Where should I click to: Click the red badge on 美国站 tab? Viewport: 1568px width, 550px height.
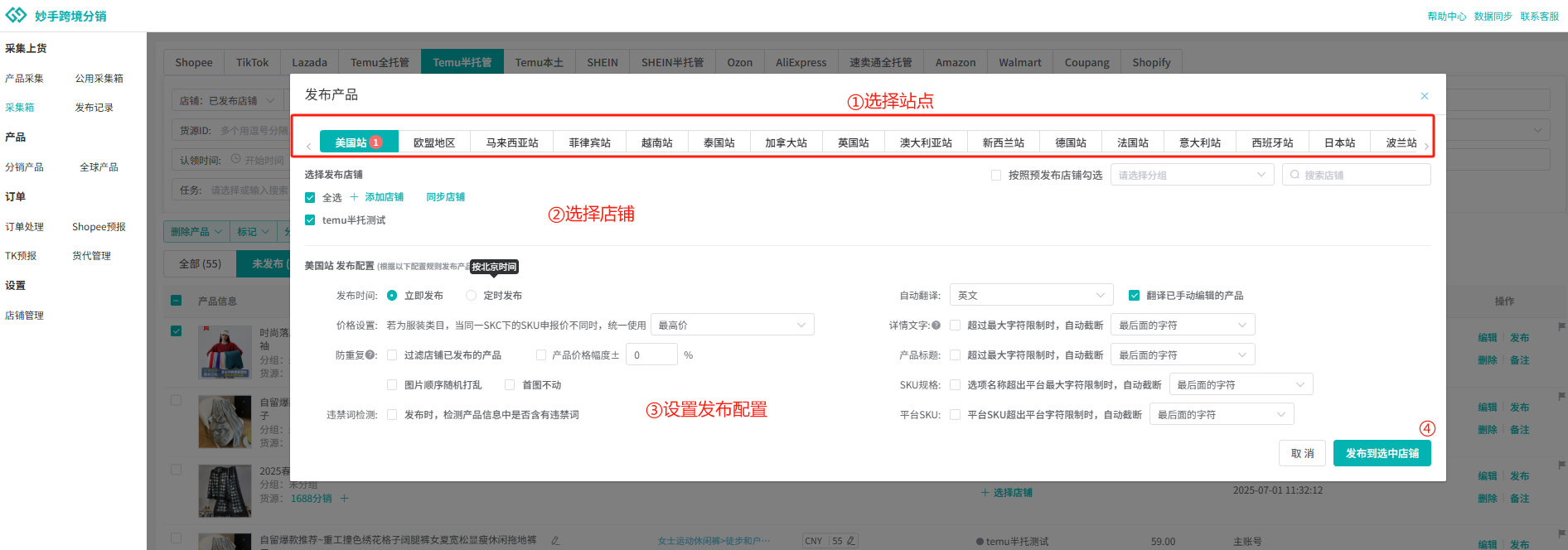375,142
